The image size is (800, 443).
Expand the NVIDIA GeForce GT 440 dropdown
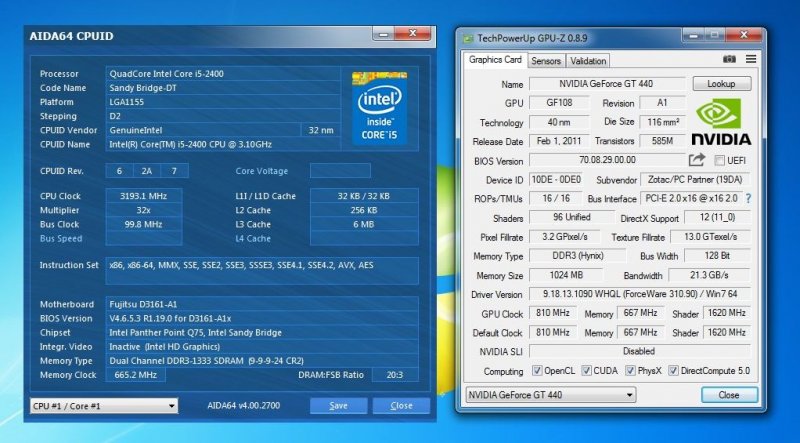[x=550, y=395]
